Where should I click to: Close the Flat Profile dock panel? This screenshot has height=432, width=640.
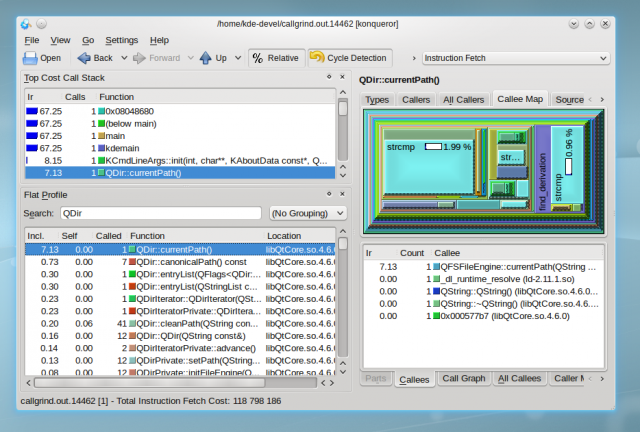(x=343, y=194)
